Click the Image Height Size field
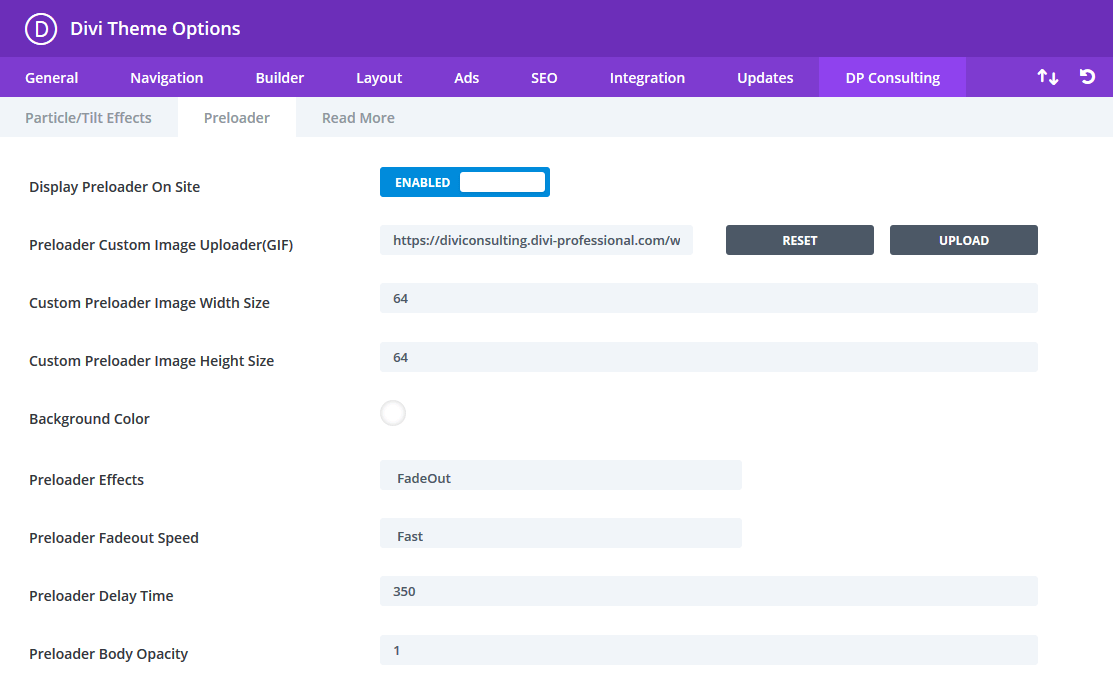 click(708, 357)
